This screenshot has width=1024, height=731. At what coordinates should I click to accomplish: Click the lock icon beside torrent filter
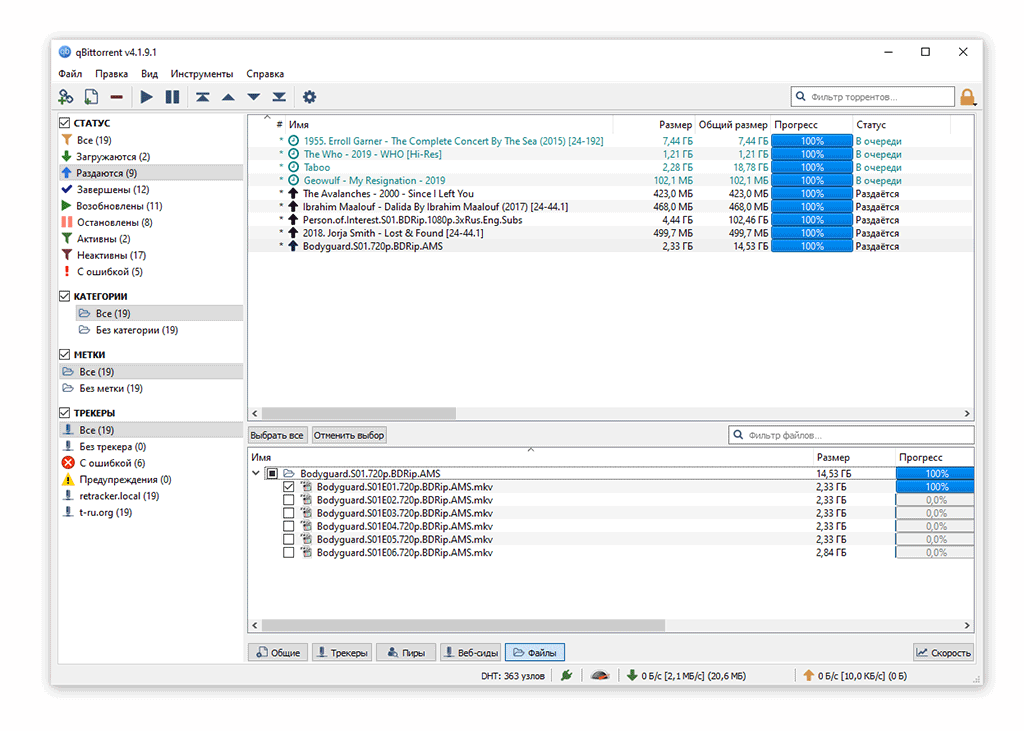(967, 97)
